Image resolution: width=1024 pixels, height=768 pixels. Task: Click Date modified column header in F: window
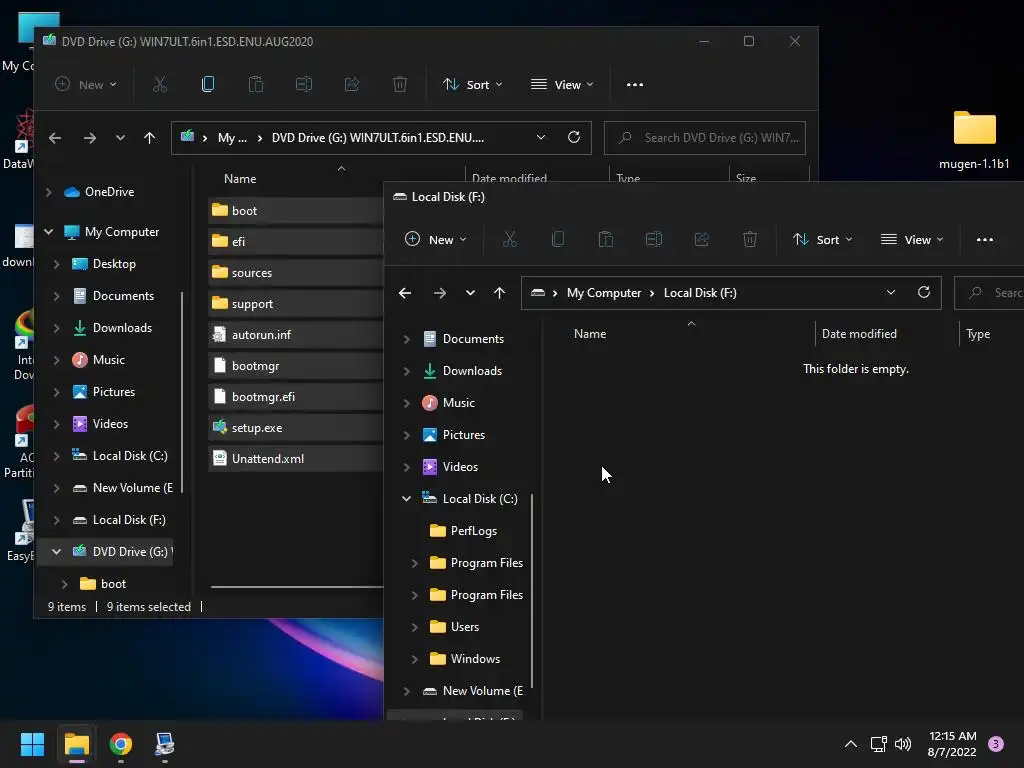(x=859, y=334)
